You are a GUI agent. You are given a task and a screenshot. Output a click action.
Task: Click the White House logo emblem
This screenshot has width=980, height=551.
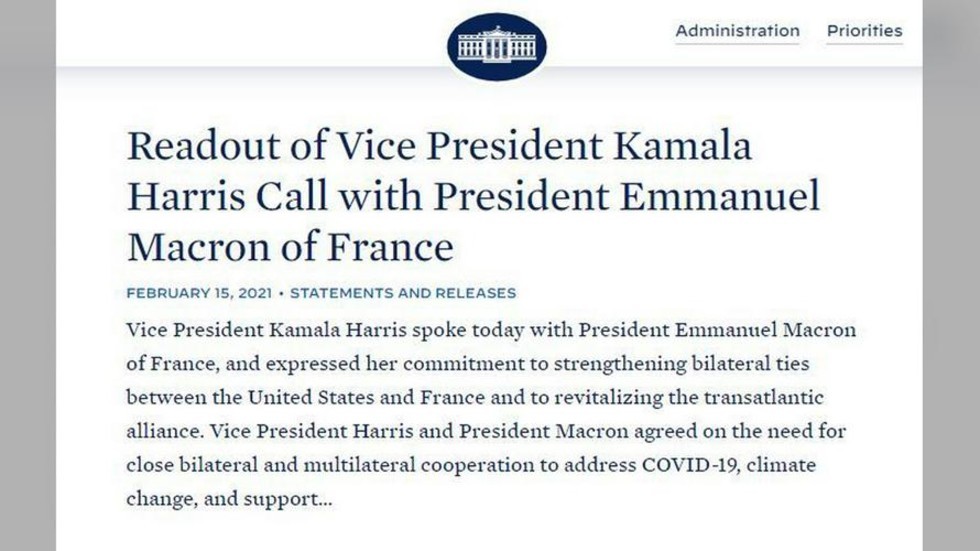click(497, 46)
